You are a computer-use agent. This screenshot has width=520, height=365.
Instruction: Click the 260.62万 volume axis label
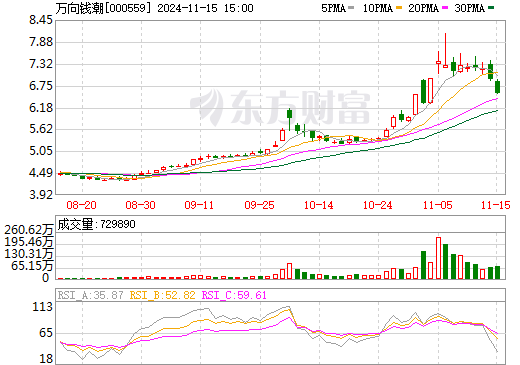coord(29,230)
